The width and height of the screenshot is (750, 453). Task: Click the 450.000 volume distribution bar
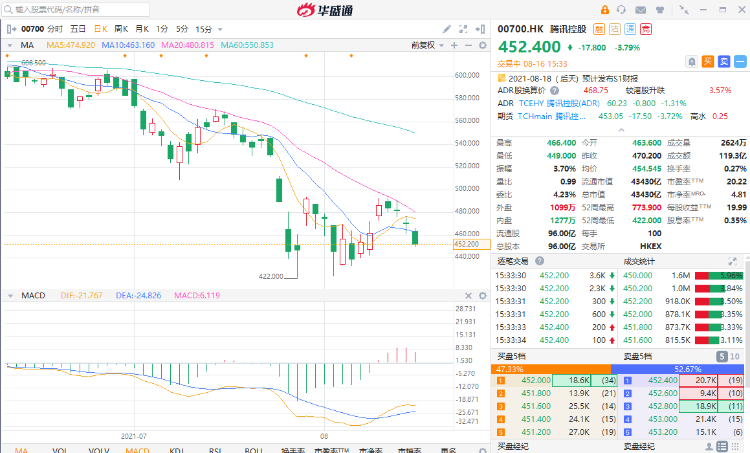point(719,276)
